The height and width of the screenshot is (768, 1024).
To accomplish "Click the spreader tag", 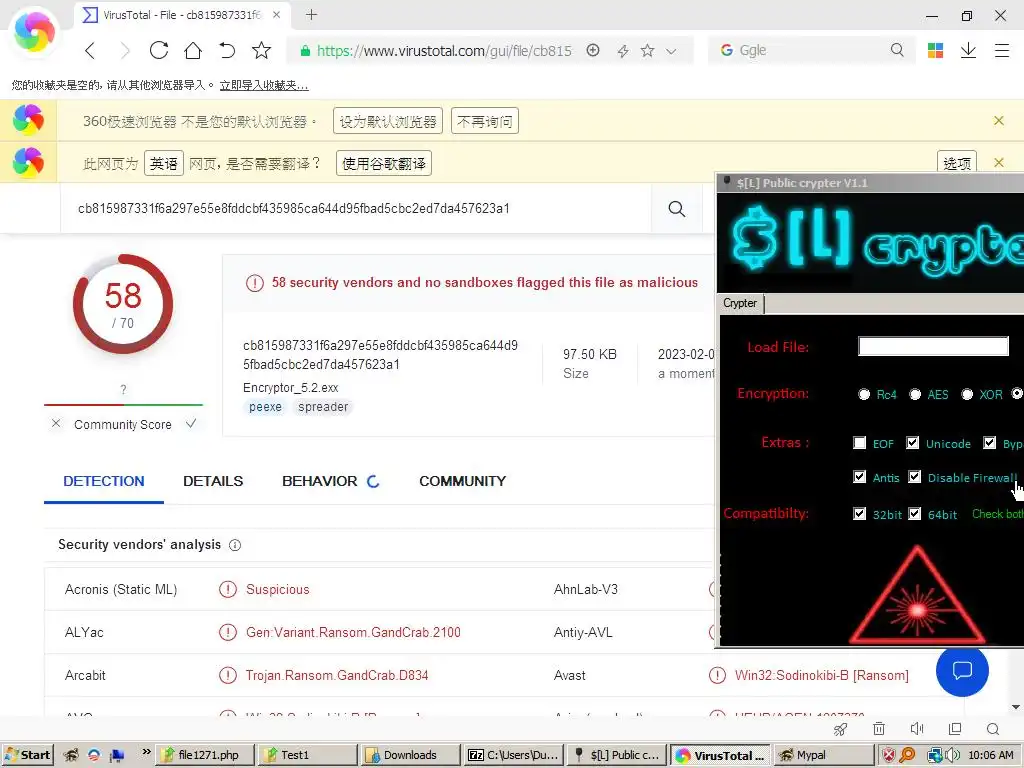I will 323,407.
